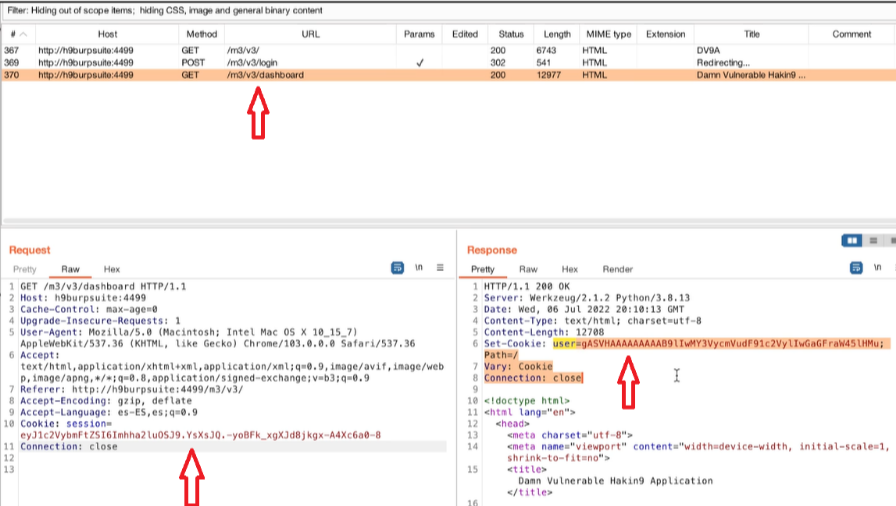Open Request editor hamburger menu
This screenshot has height=506, width=896.
[440, 267]
